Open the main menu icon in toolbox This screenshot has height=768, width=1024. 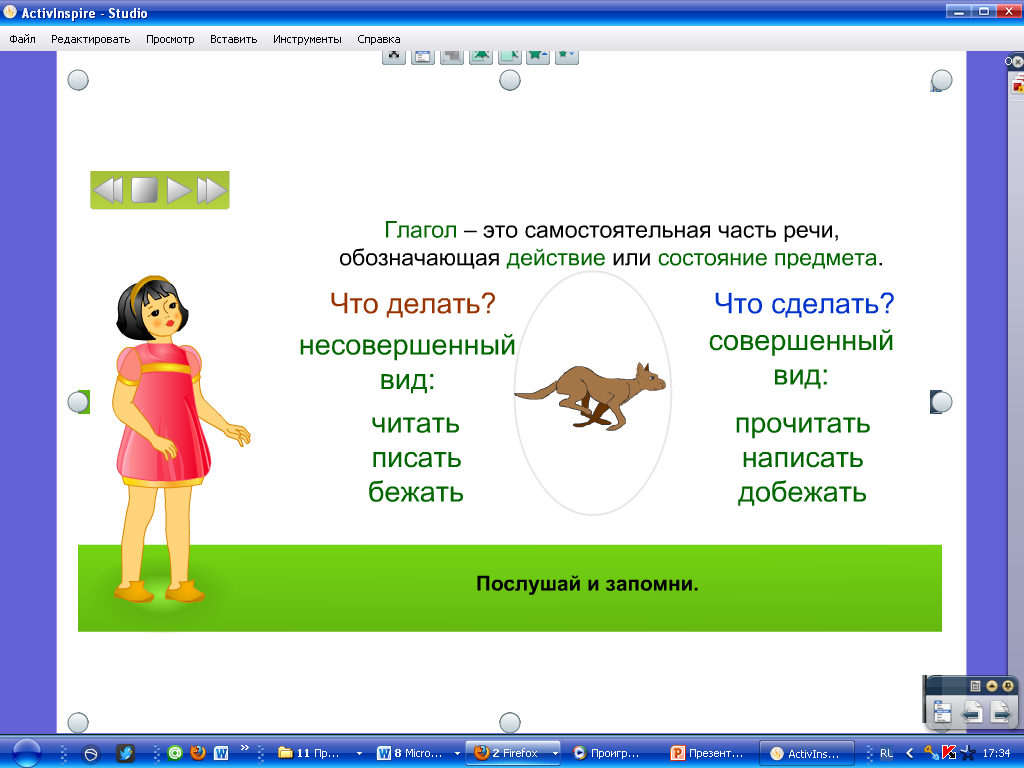click(x=941, y=712)
